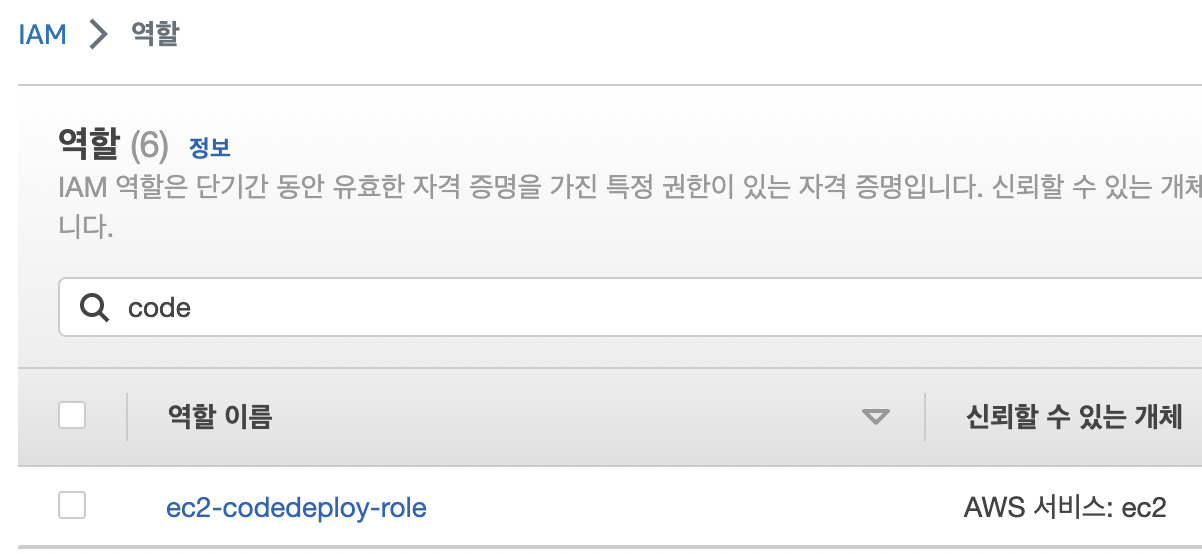
Task: Focus the role search field containing code
Action: [x=630, y=307]
